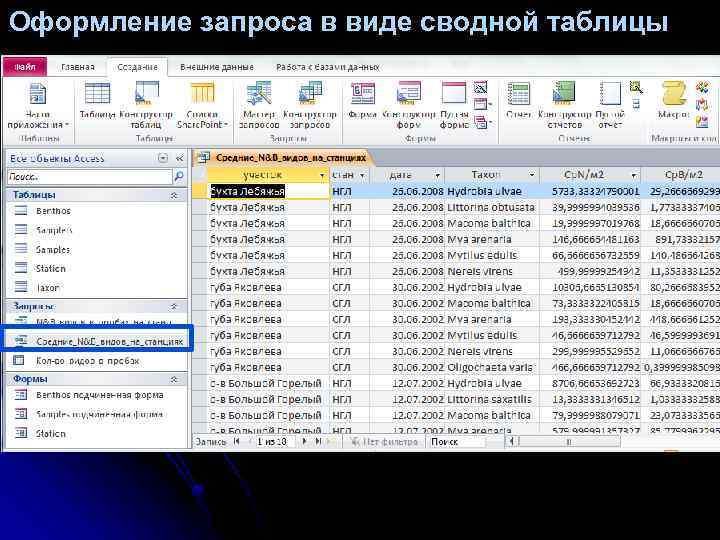Open Конструктор таблиц tool

(146, 106)
